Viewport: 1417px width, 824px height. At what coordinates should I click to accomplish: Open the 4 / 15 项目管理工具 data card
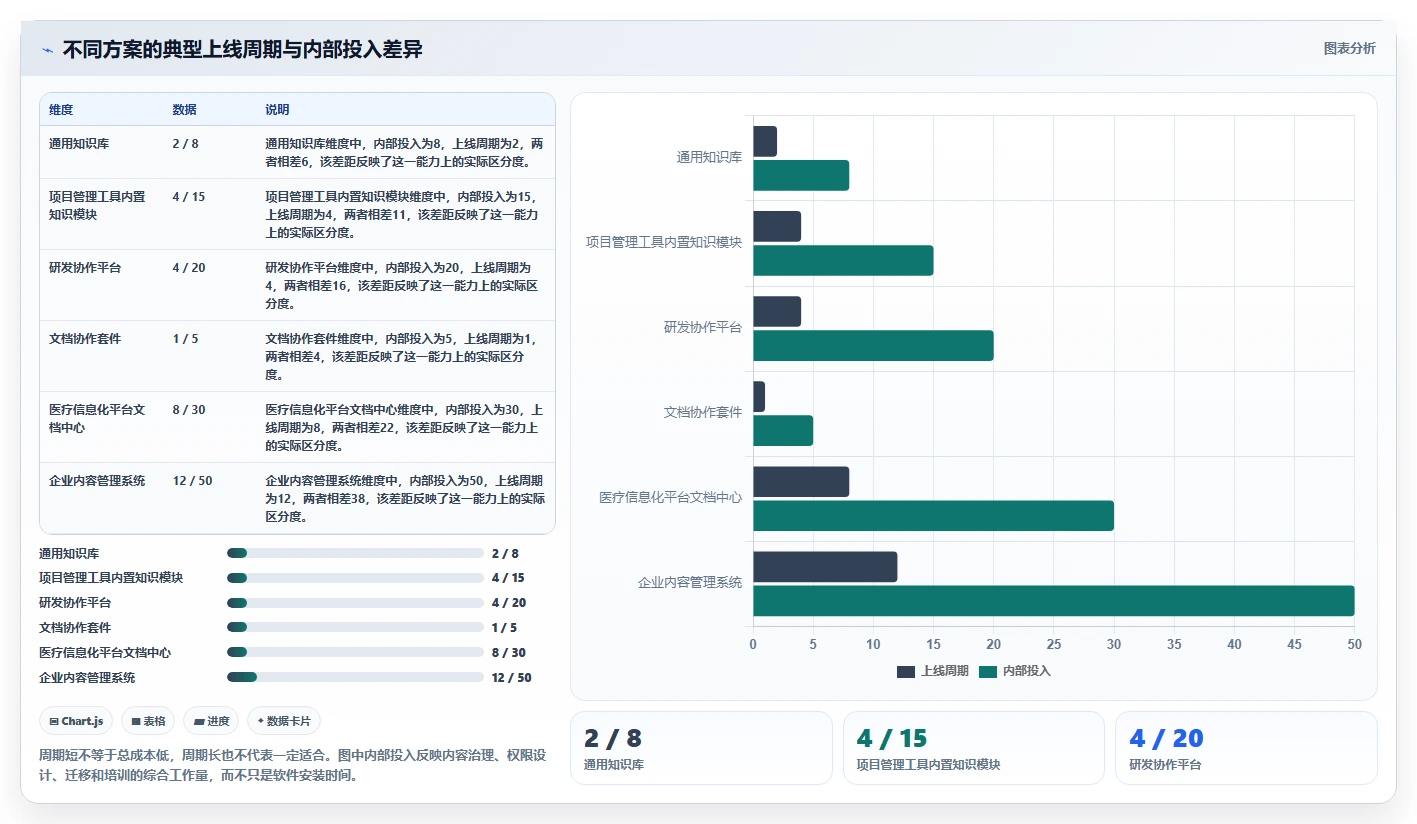tap(973, 748)
